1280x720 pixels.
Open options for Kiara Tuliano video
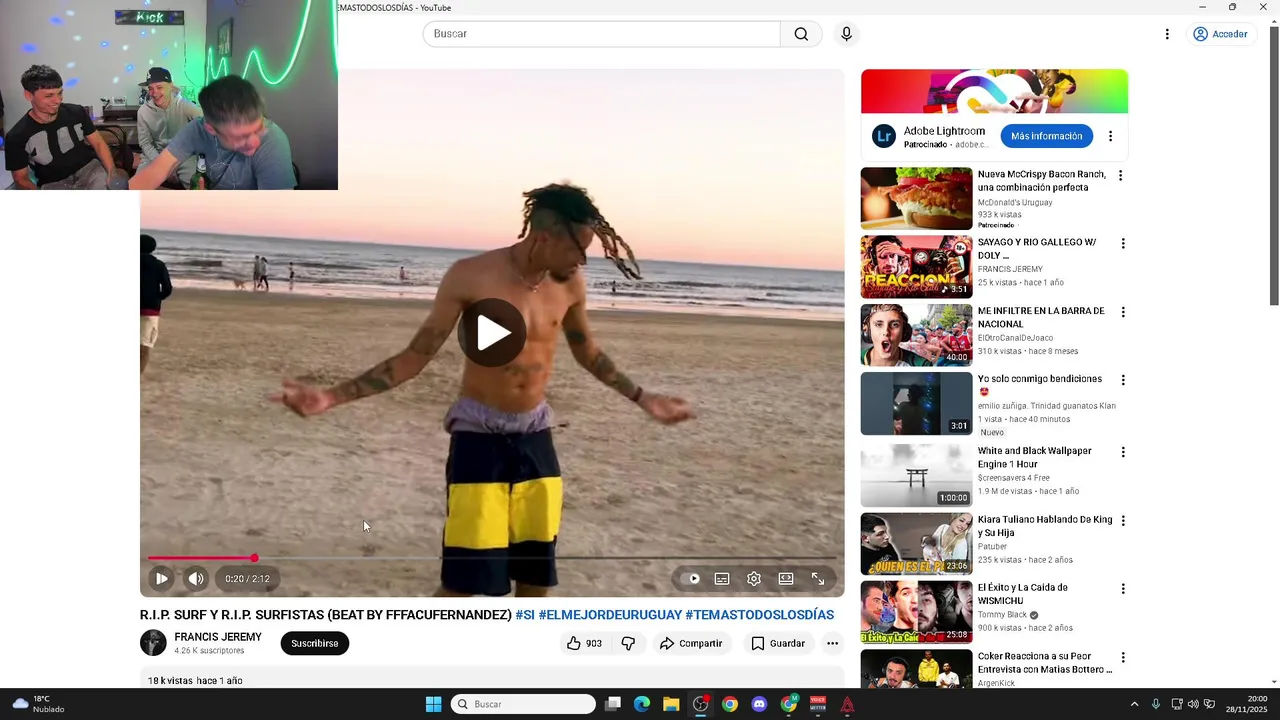tap(1123, 521)
